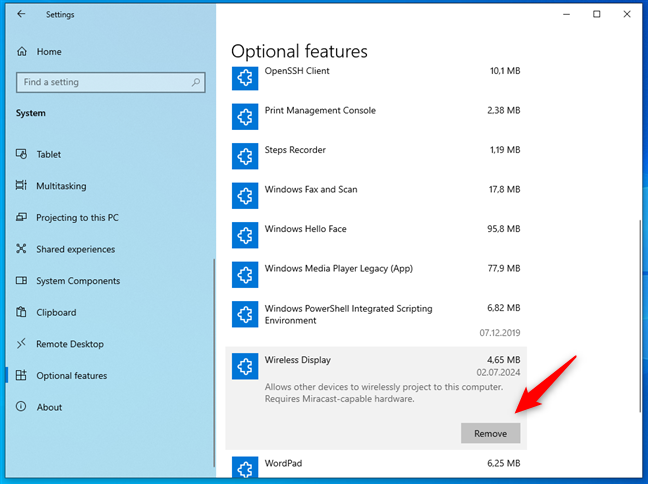Open the Home icon in sidebar
The height and width of the screenshot is (484, 648).
(21, 52)
